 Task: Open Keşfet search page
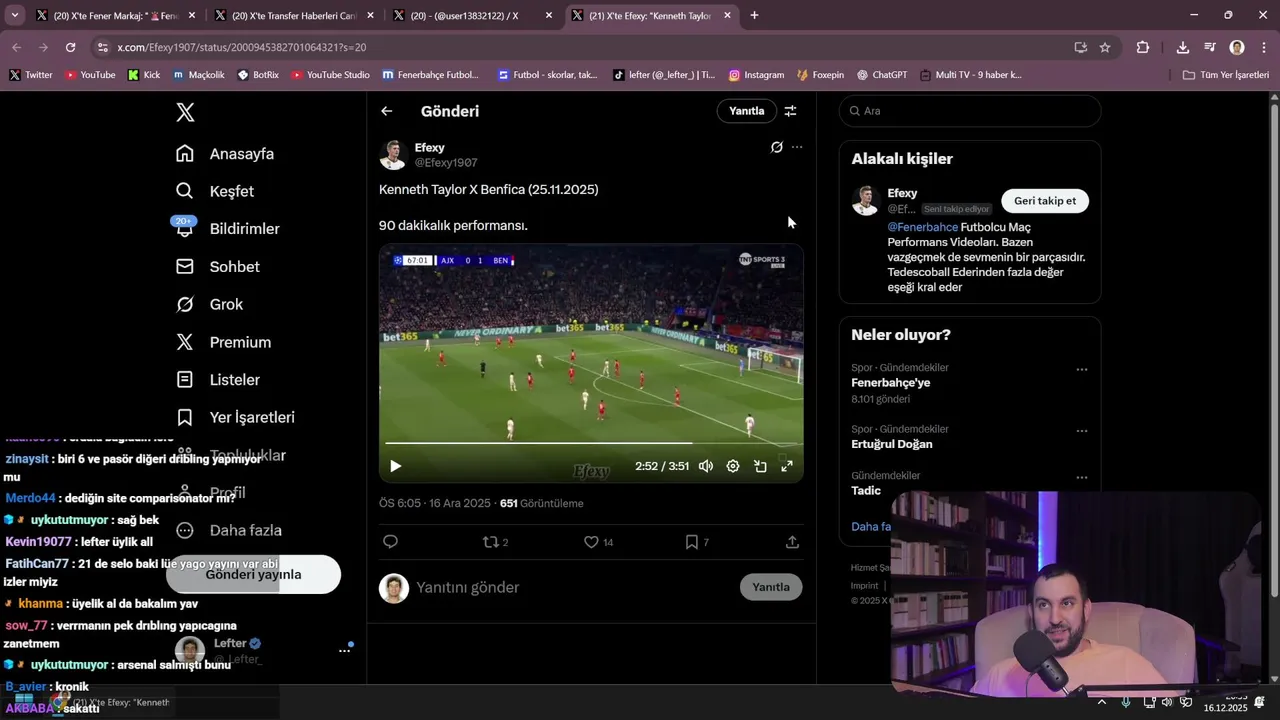[x=215, y=191]
